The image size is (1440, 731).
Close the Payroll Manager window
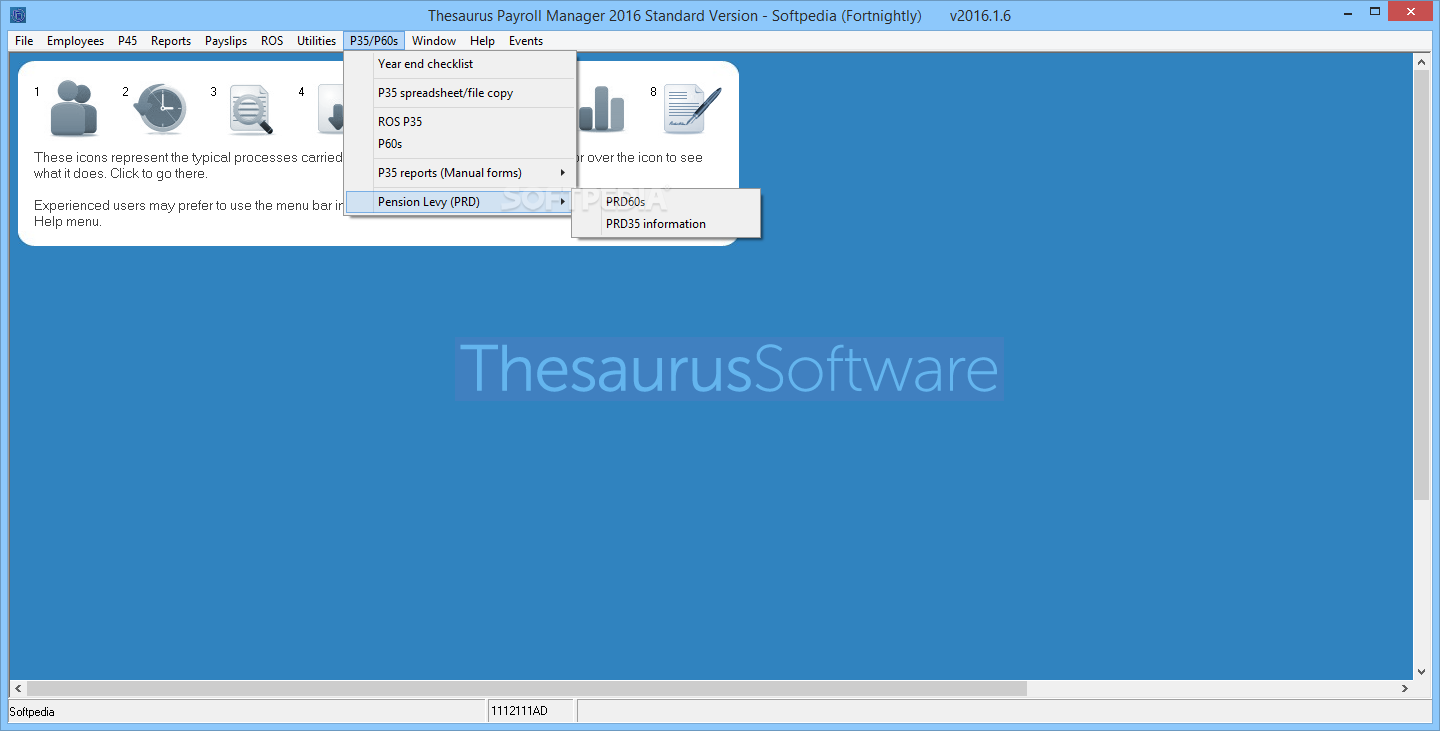1409,11
